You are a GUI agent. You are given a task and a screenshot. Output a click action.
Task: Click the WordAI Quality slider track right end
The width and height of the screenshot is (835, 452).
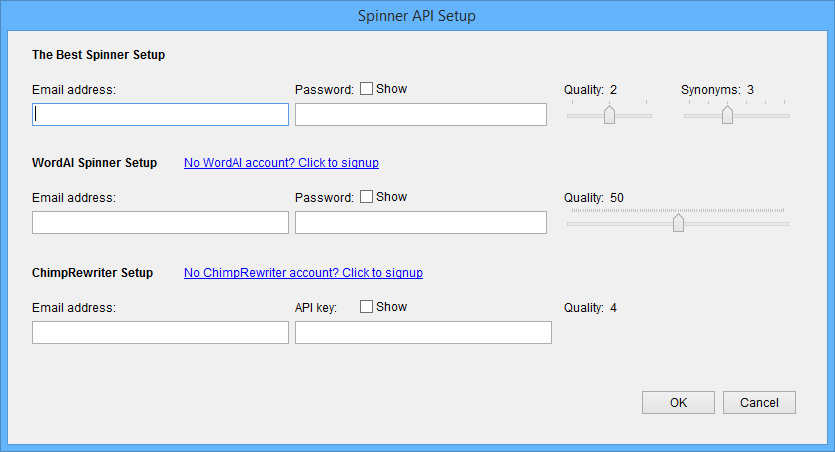(786, 224)
